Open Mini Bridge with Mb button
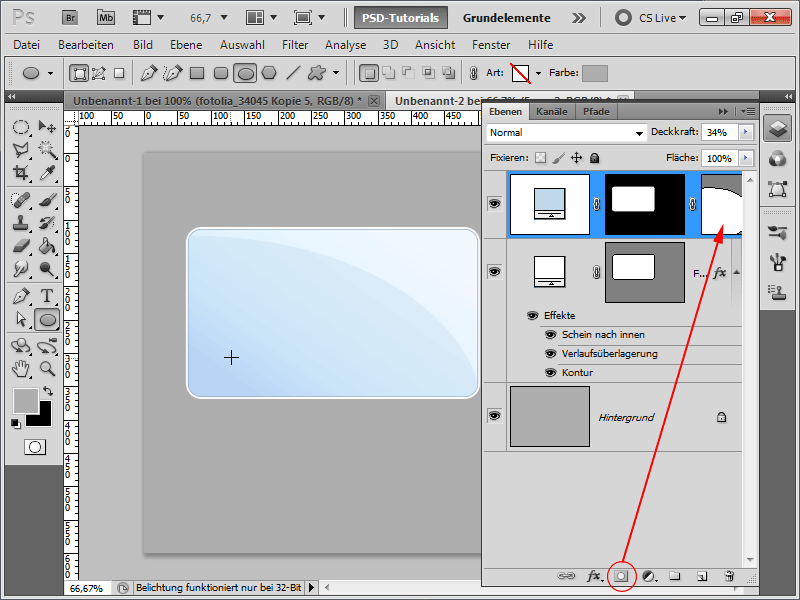This screenshot has height=600, width=800. tap(106, 17)
